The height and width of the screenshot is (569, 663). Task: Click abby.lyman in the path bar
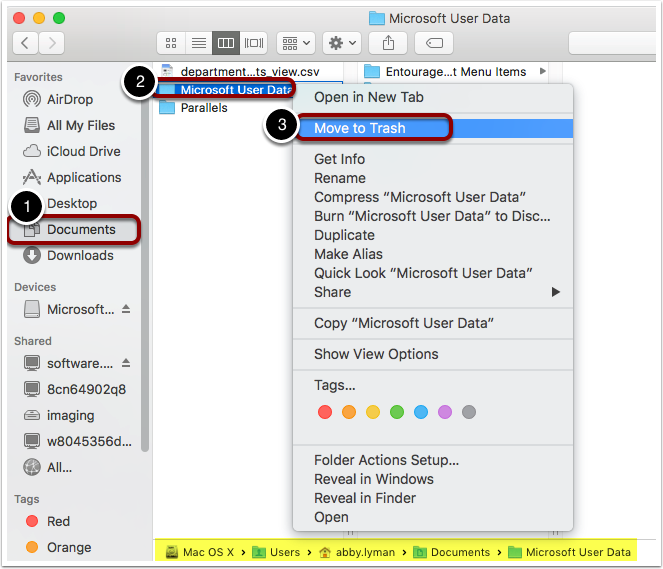357,552
